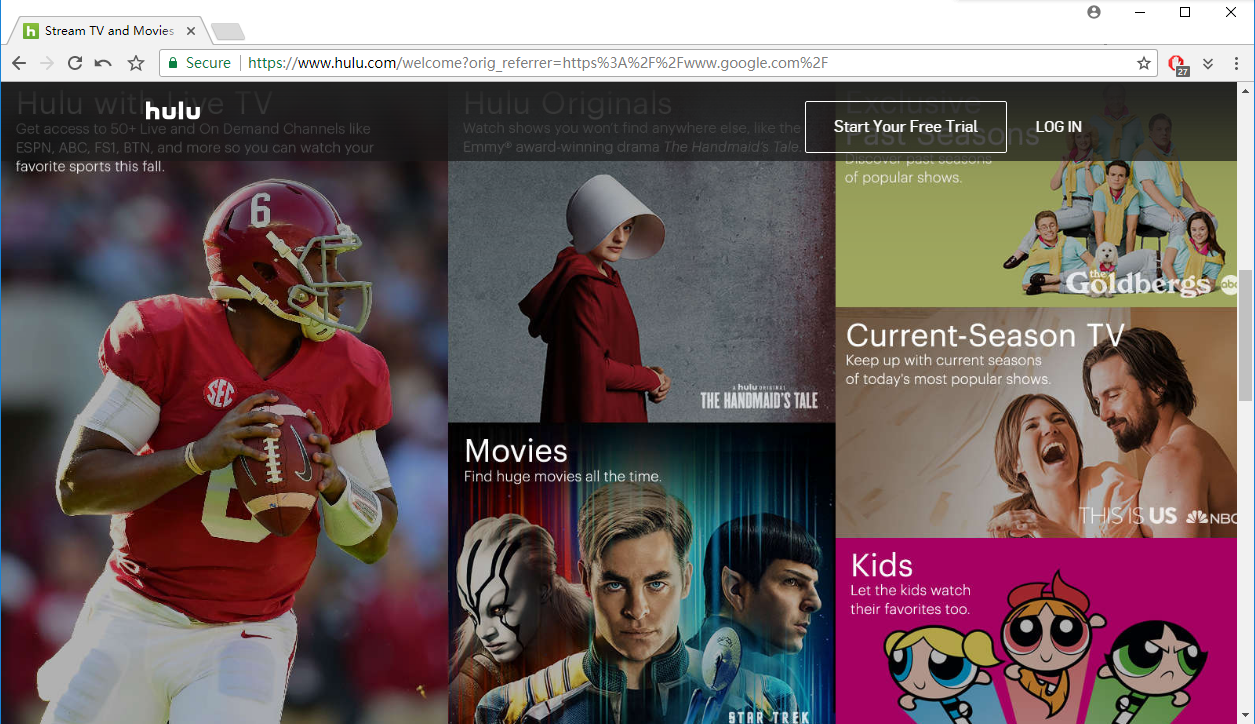Click 'Find huge movies all the time.' text
The image size is (1255, 724).
pyautogui.click(x=563, y=477)
